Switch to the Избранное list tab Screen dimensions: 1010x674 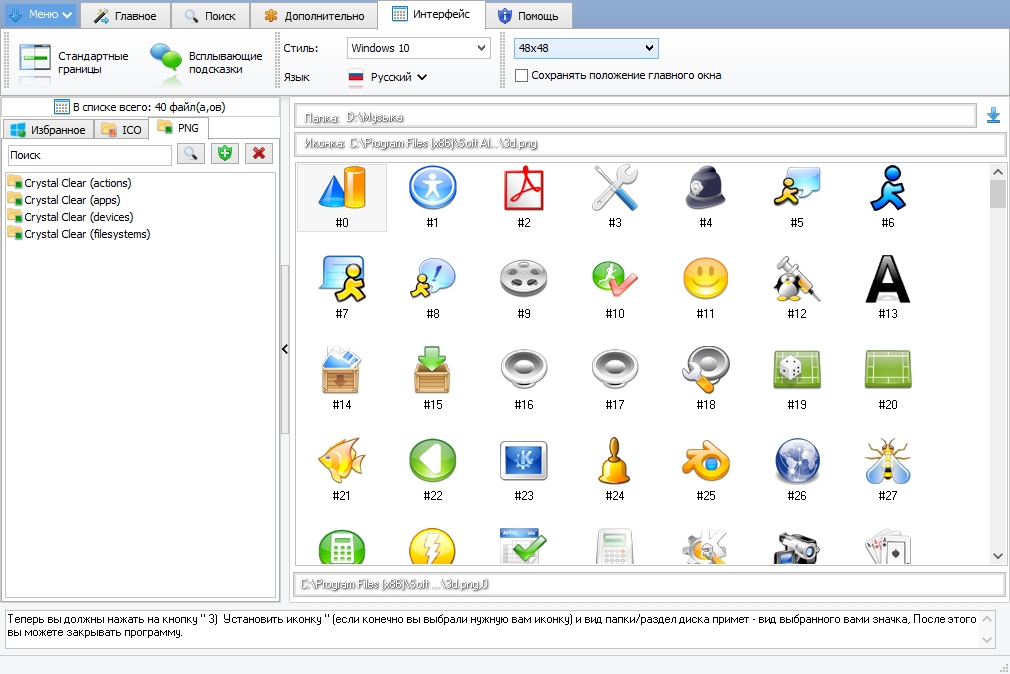click(48, 130)
